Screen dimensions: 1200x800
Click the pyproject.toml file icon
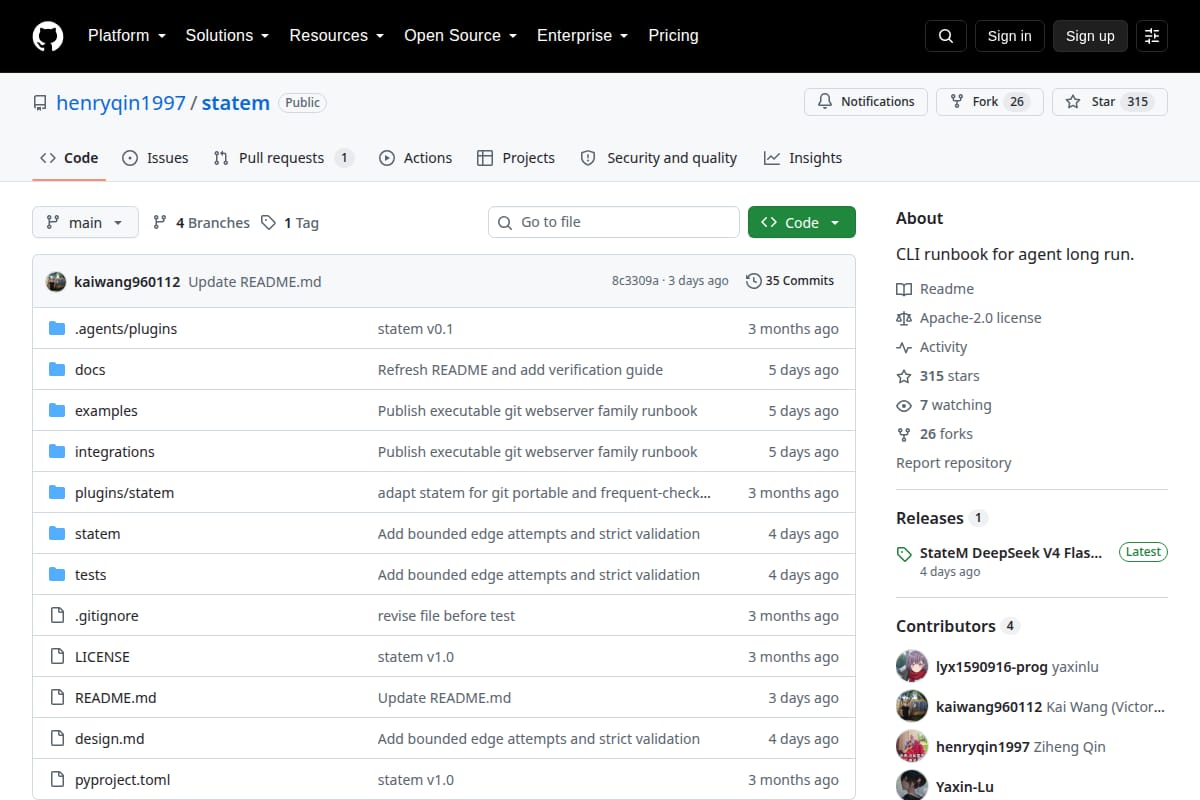click(57, 780)
